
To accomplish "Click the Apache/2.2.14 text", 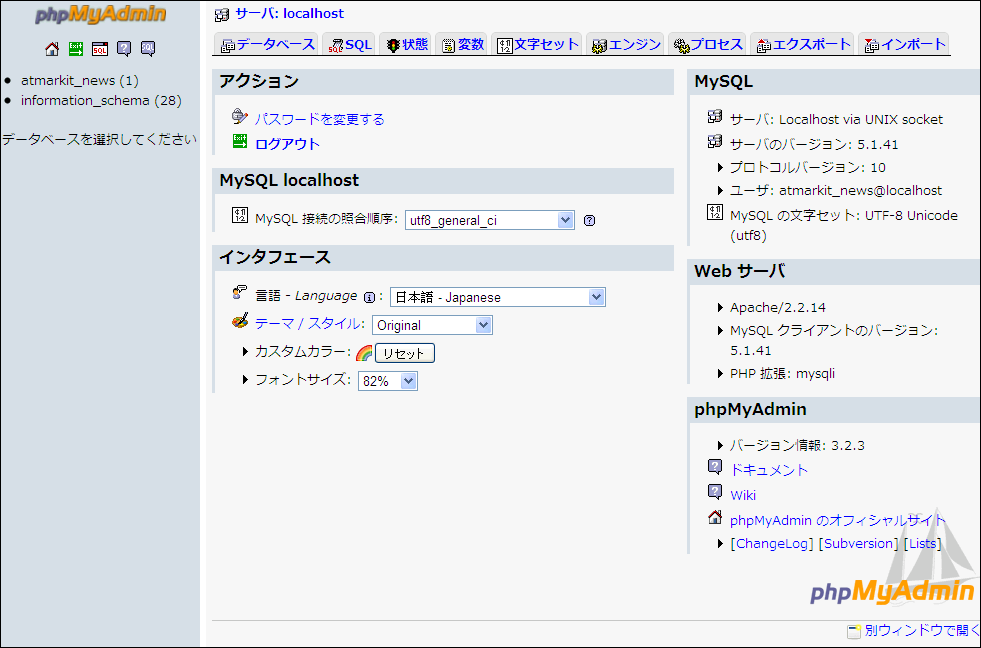I will (777, 308).
